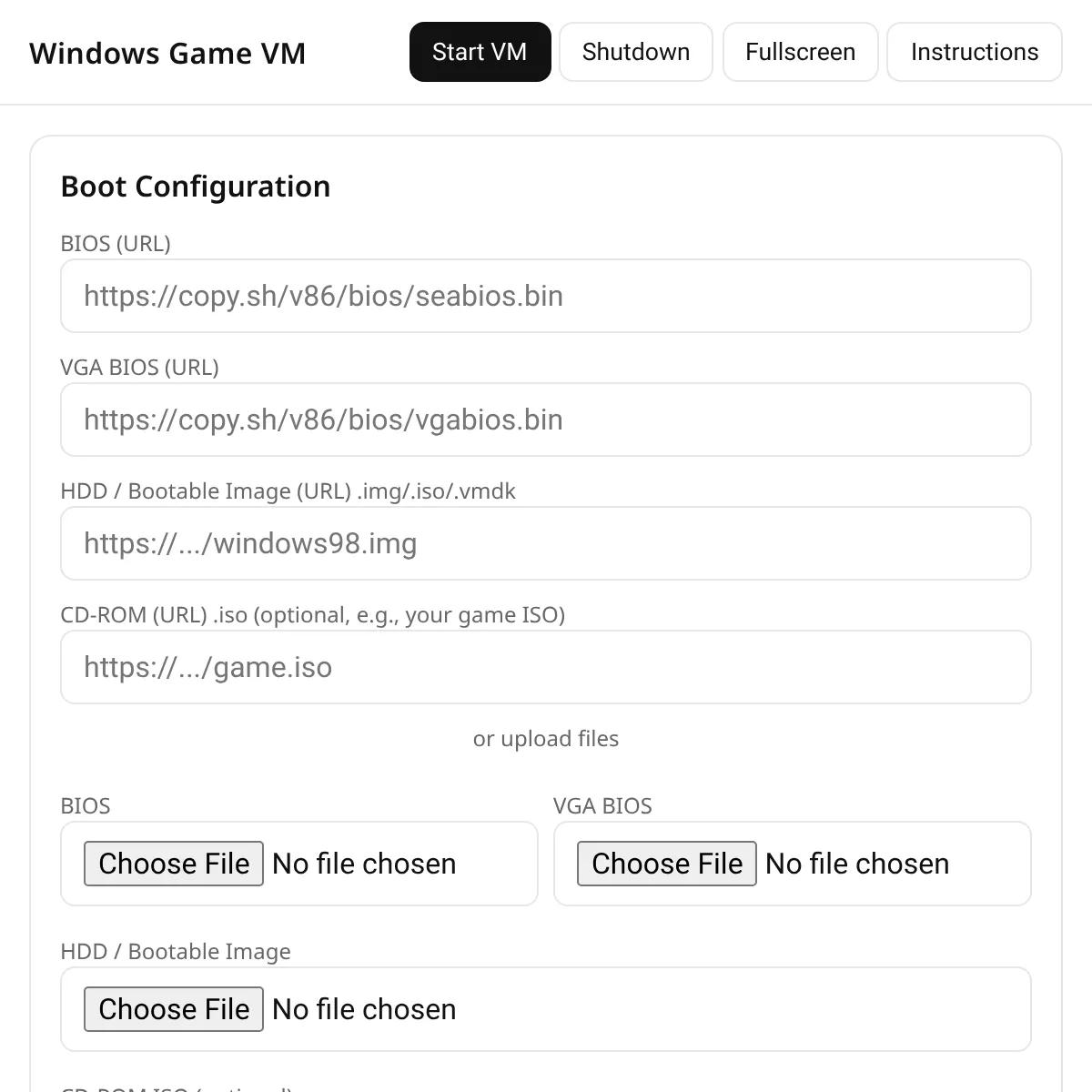Choose a file for HDD / Bootable Image upload
The image size is (1092, 1092).
(x=174, y=1009)
